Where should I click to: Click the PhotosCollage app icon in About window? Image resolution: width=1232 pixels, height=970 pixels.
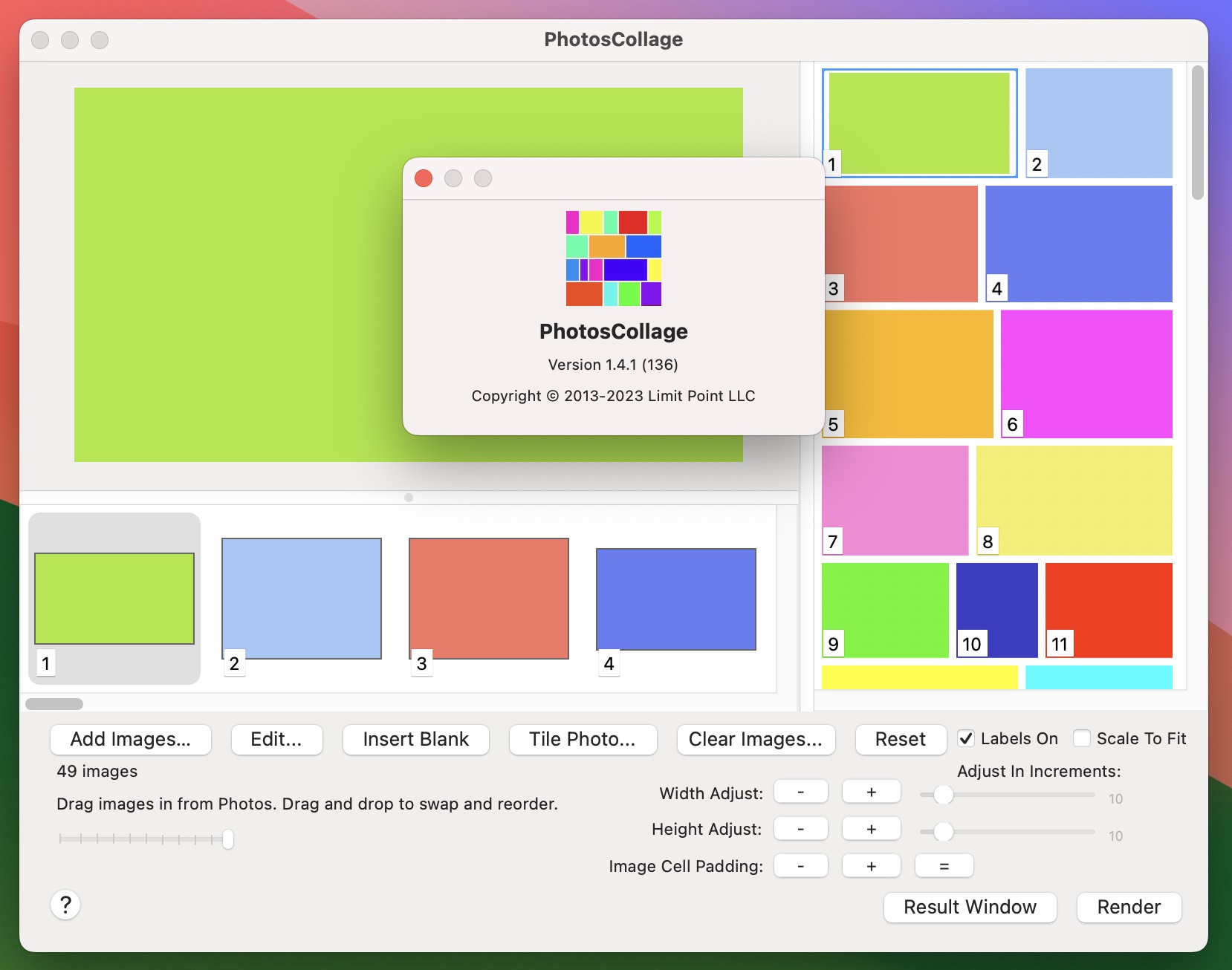(x=614, y=258)
